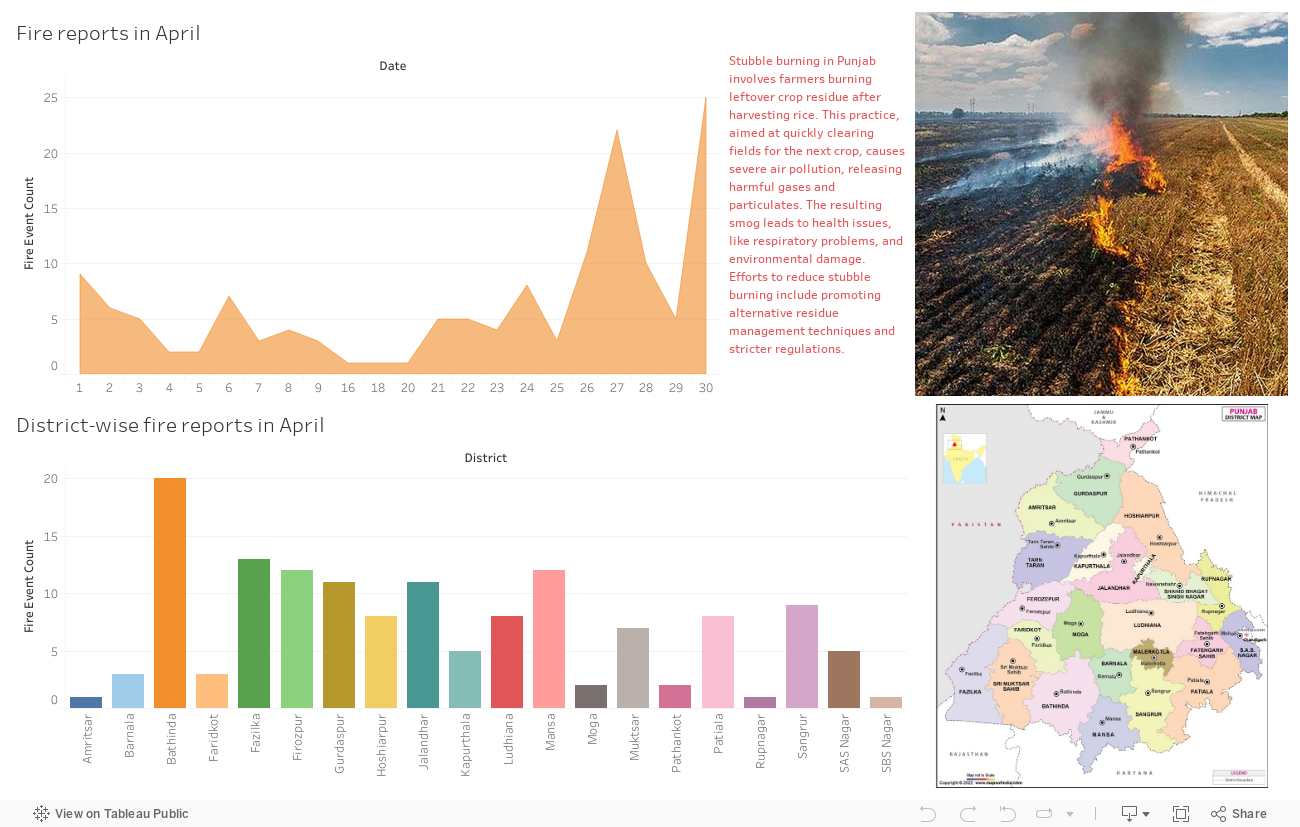Screen dimensions: 1300x827
Task: Select the Rupnagar bar
Action: click(760, 702)
